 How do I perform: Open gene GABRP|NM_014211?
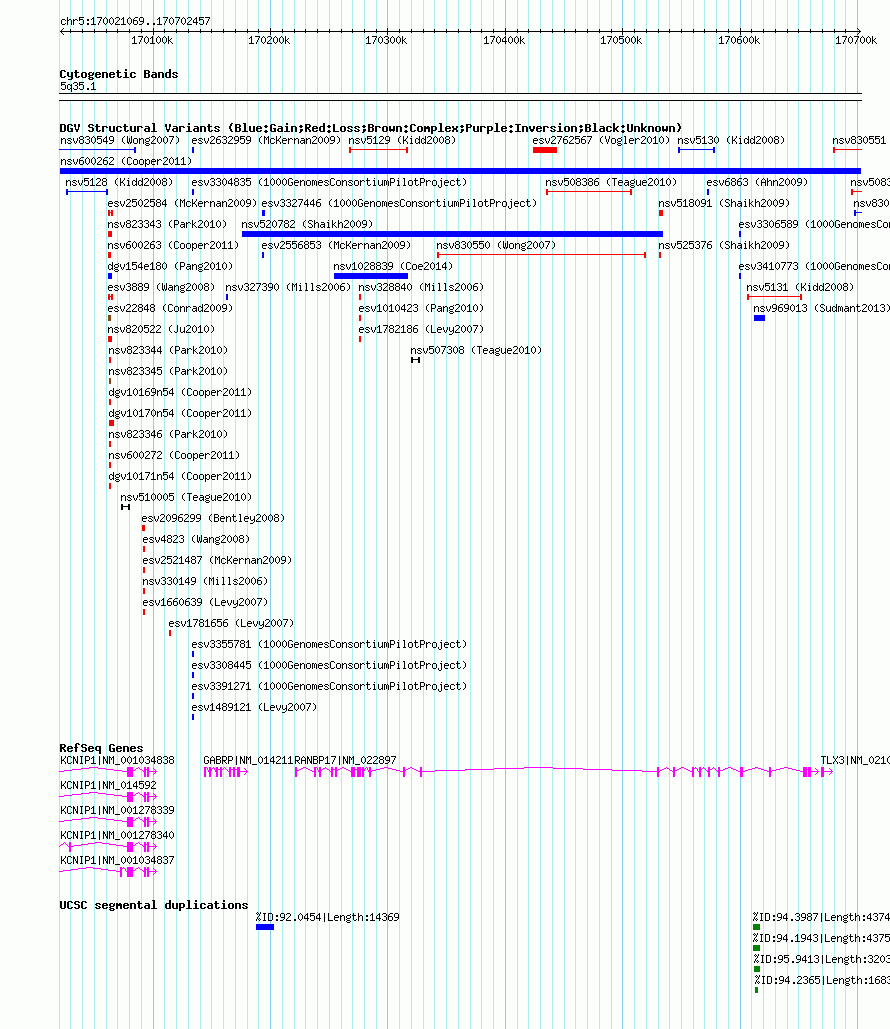tap(247, 761)
